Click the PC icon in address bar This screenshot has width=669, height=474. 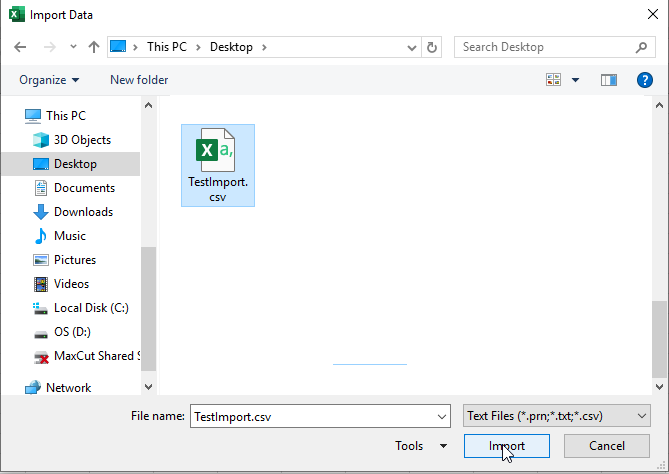[x=118, y=46]
